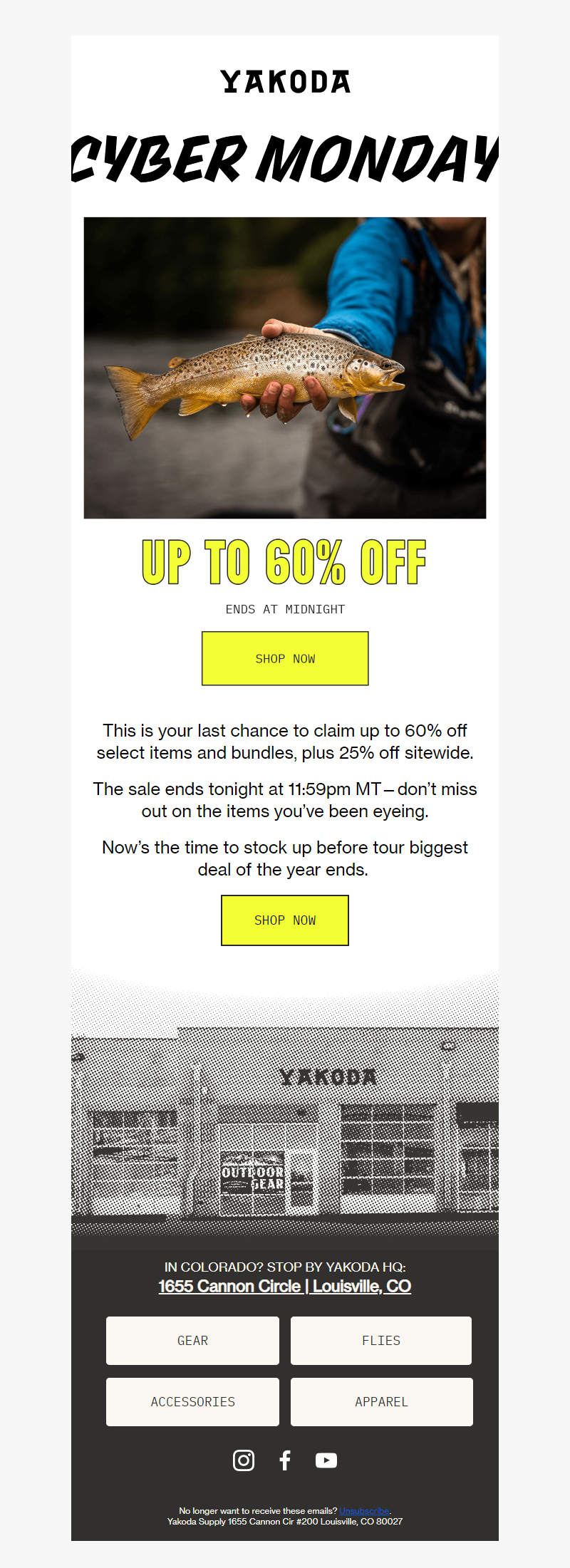Click the Unsubscribe link in footer

tap(364, 1510)
